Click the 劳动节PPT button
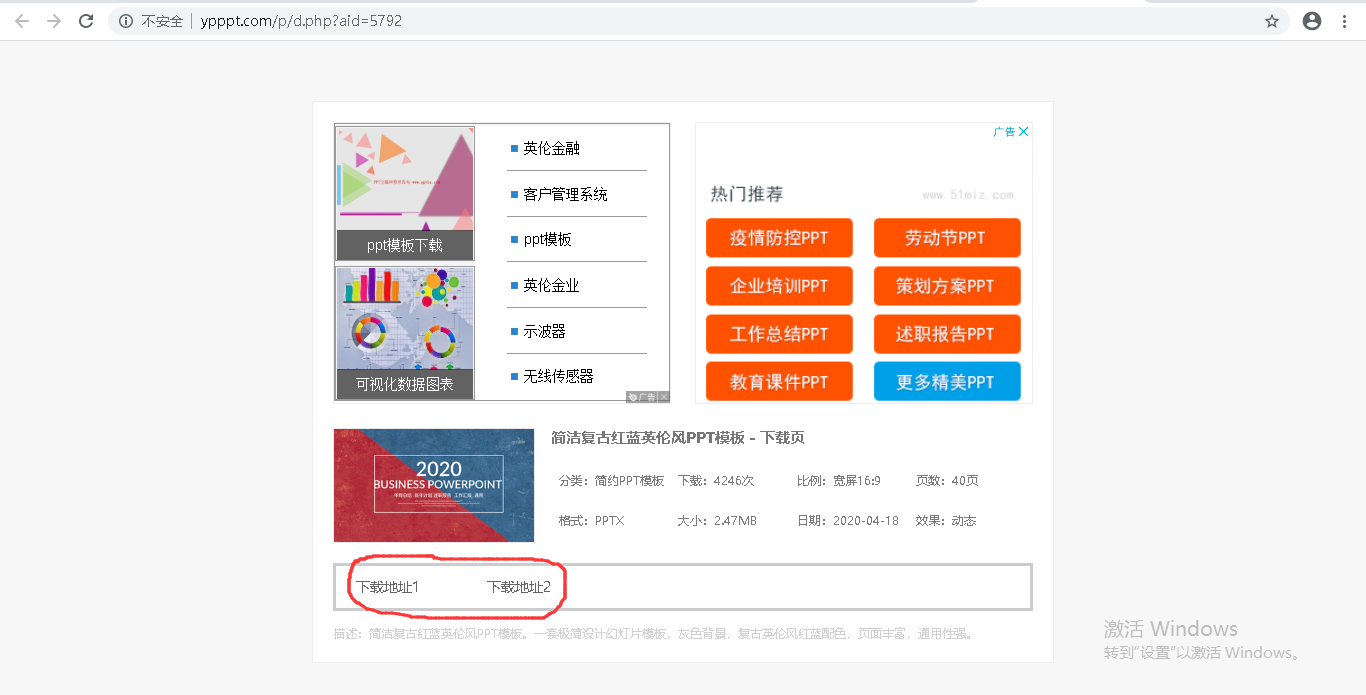This screenshot has width=1366, height=695. (947, 238)
